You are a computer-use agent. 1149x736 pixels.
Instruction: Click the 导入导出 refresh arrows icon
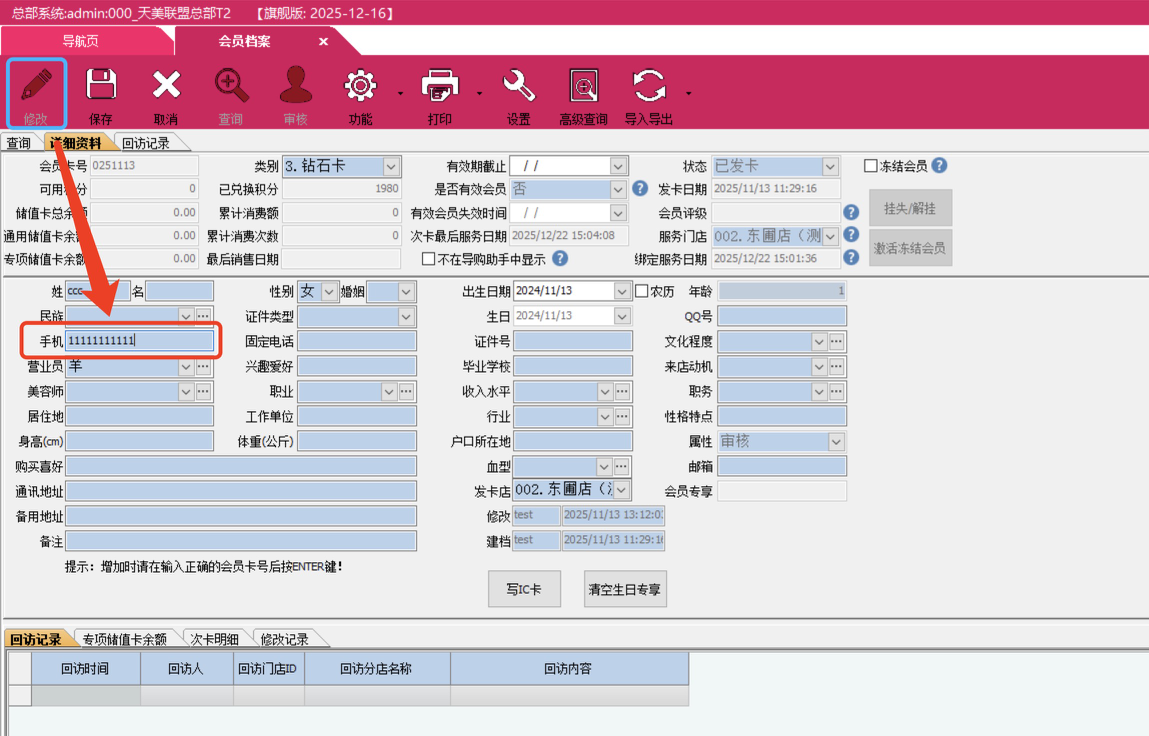point(648,86)
